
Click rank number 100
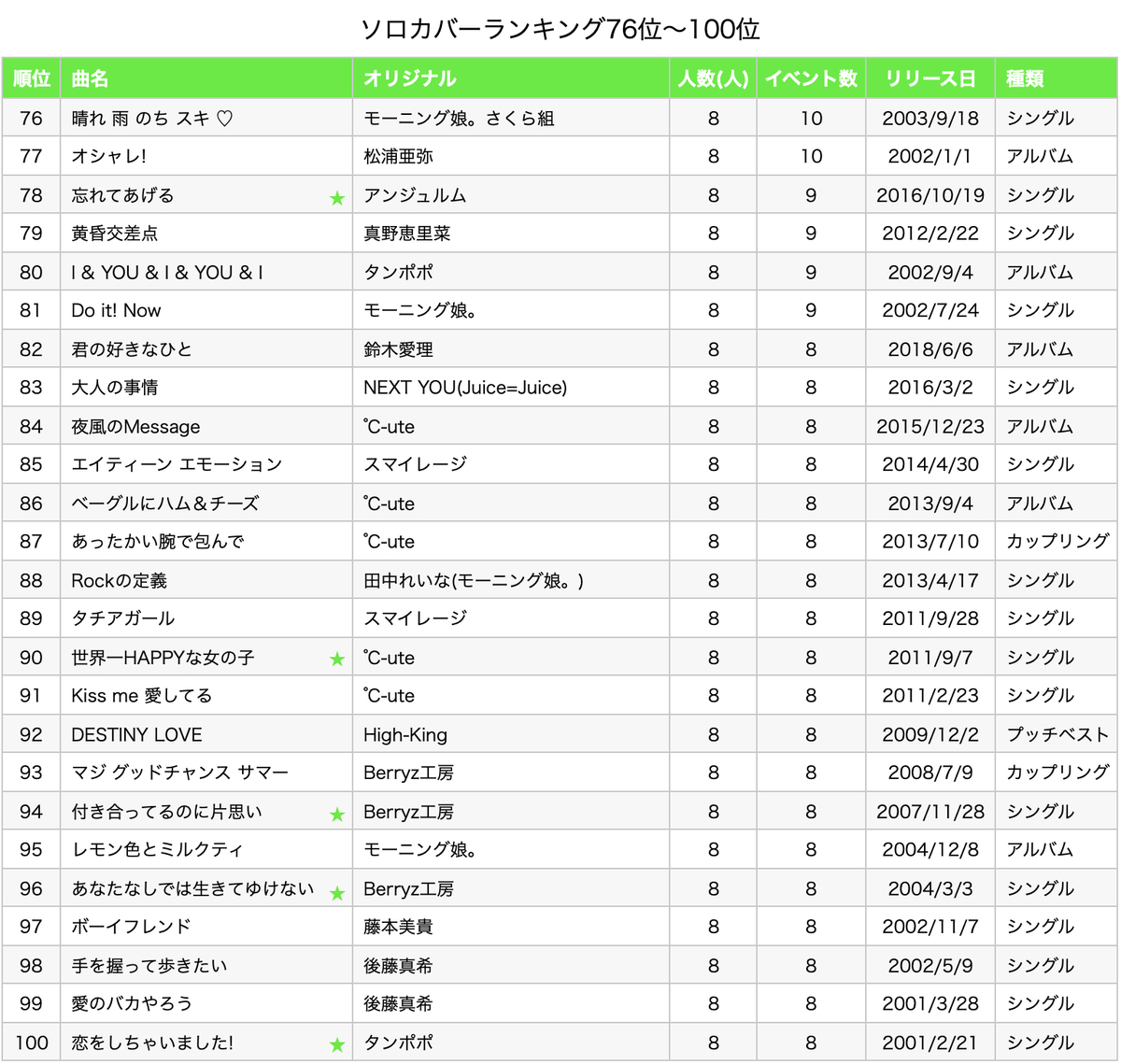click(x=31, y=1043)
